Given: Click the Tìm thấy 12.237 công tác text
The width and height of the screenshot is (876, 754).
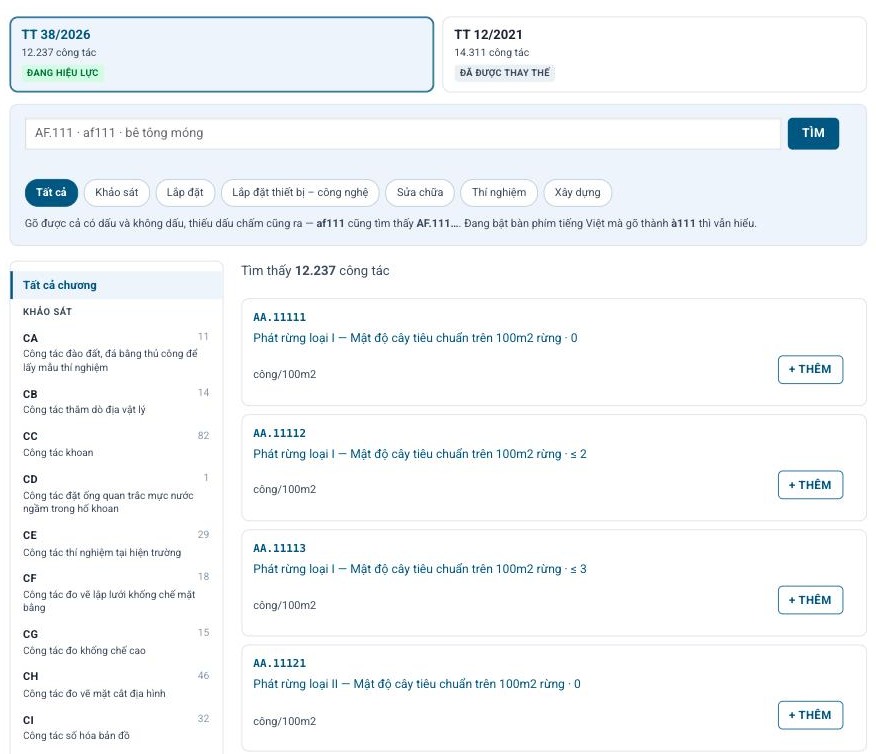Looking at the screenshot, I should pos(315,271).
